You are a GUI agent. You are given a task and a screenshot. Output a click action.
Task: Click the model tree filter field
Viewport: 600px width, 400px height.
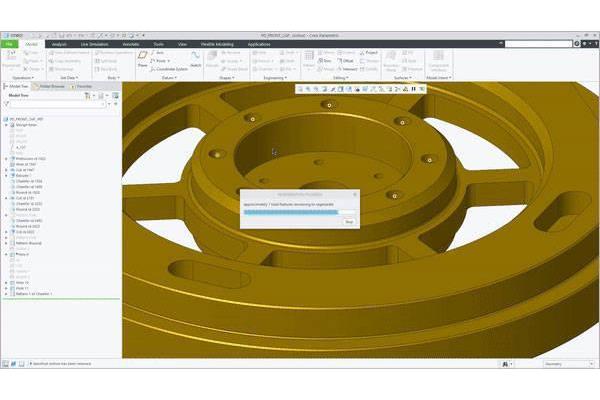(57, 104)
